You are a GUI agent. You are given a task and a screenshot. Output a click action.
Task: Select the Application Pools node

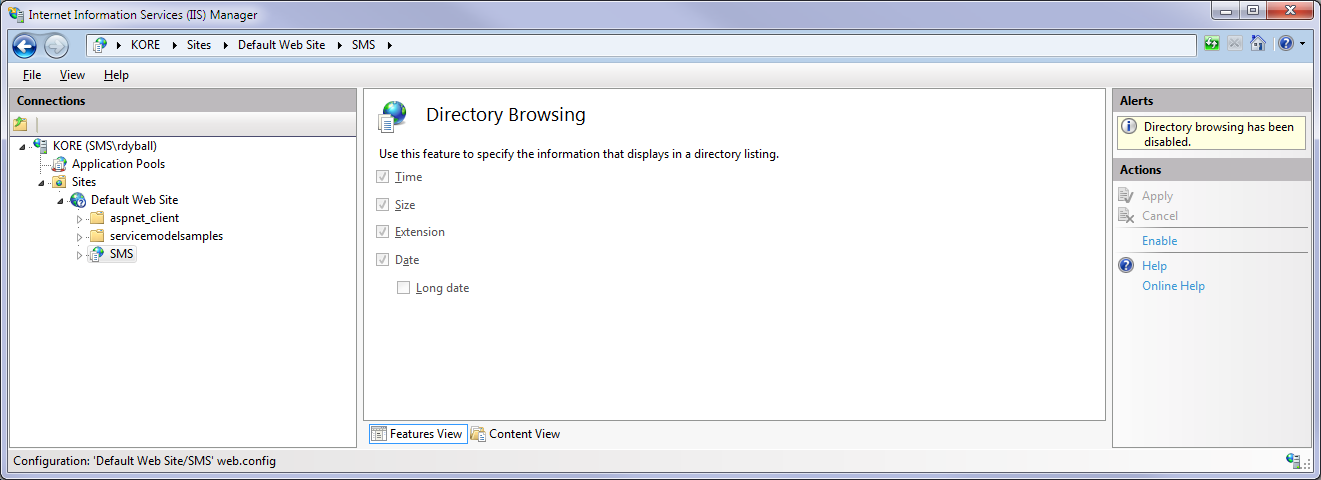(118, 164)
